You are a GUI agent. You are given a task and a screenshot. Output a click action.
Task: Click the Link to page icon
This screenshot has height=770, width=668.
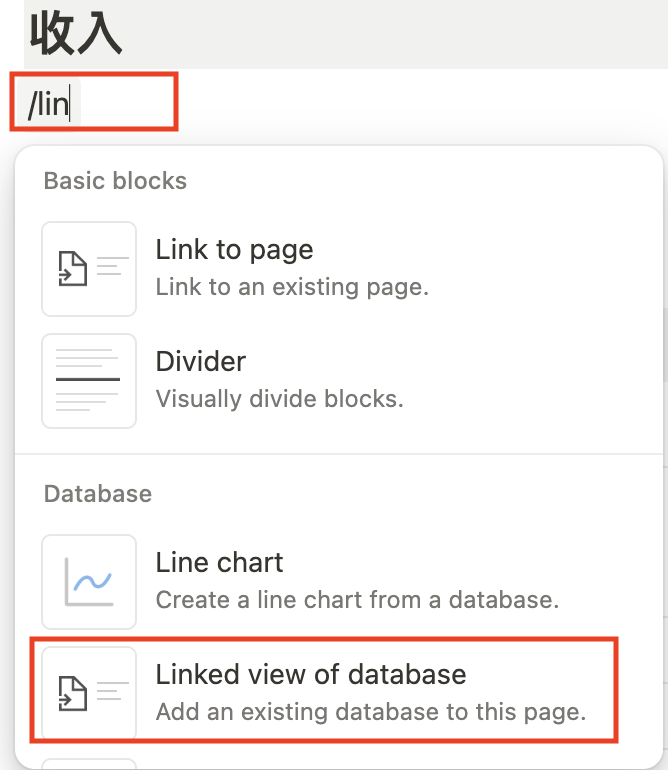(x=88, y=268)
